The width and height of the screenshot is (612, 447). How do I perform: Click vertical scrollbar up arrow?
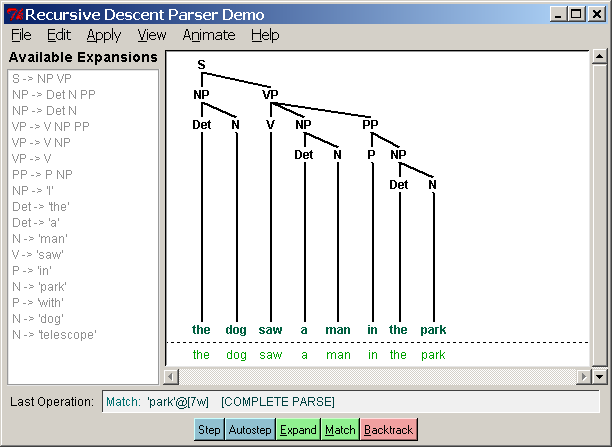coord(599,57)
